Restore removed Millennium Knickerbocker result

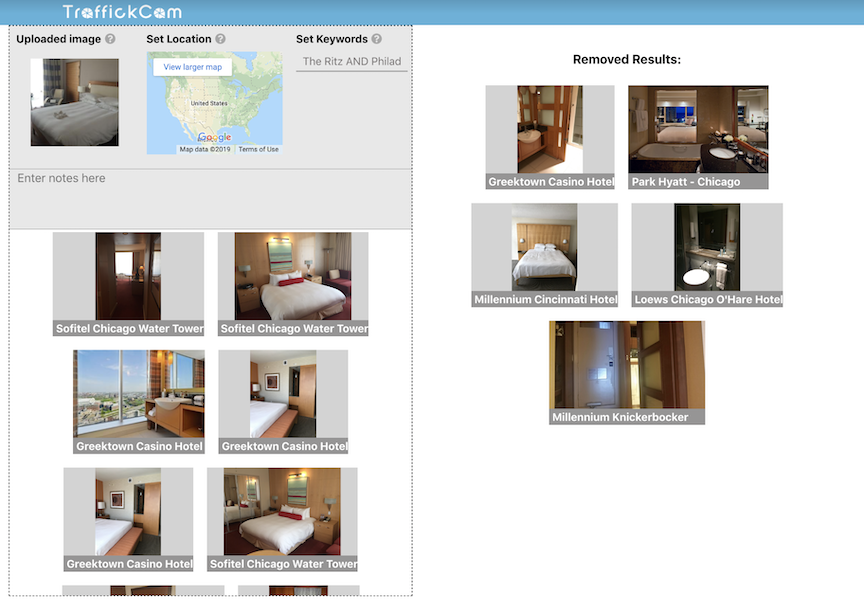click(x=627, y=373)
